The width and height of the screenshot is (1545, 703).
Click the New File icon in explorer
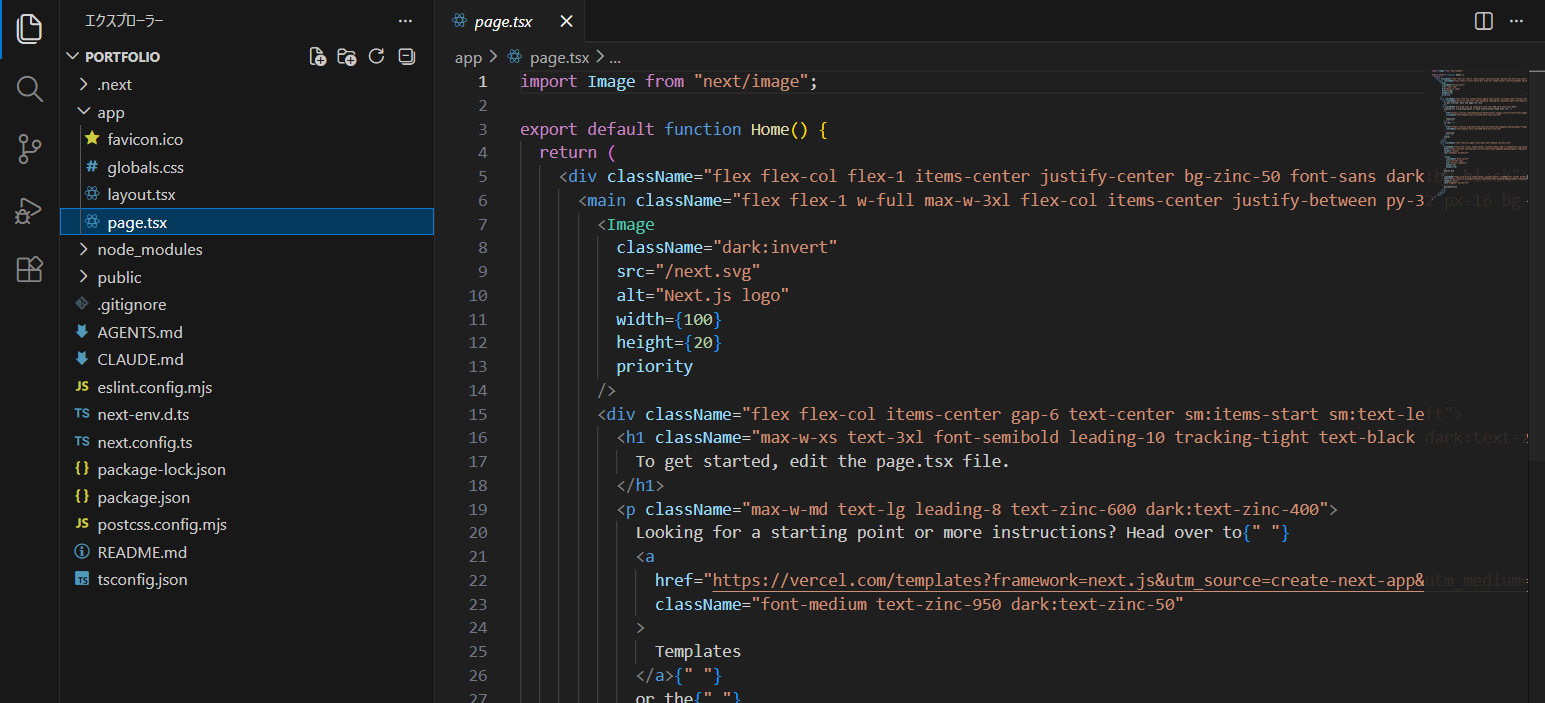[317, 56]
